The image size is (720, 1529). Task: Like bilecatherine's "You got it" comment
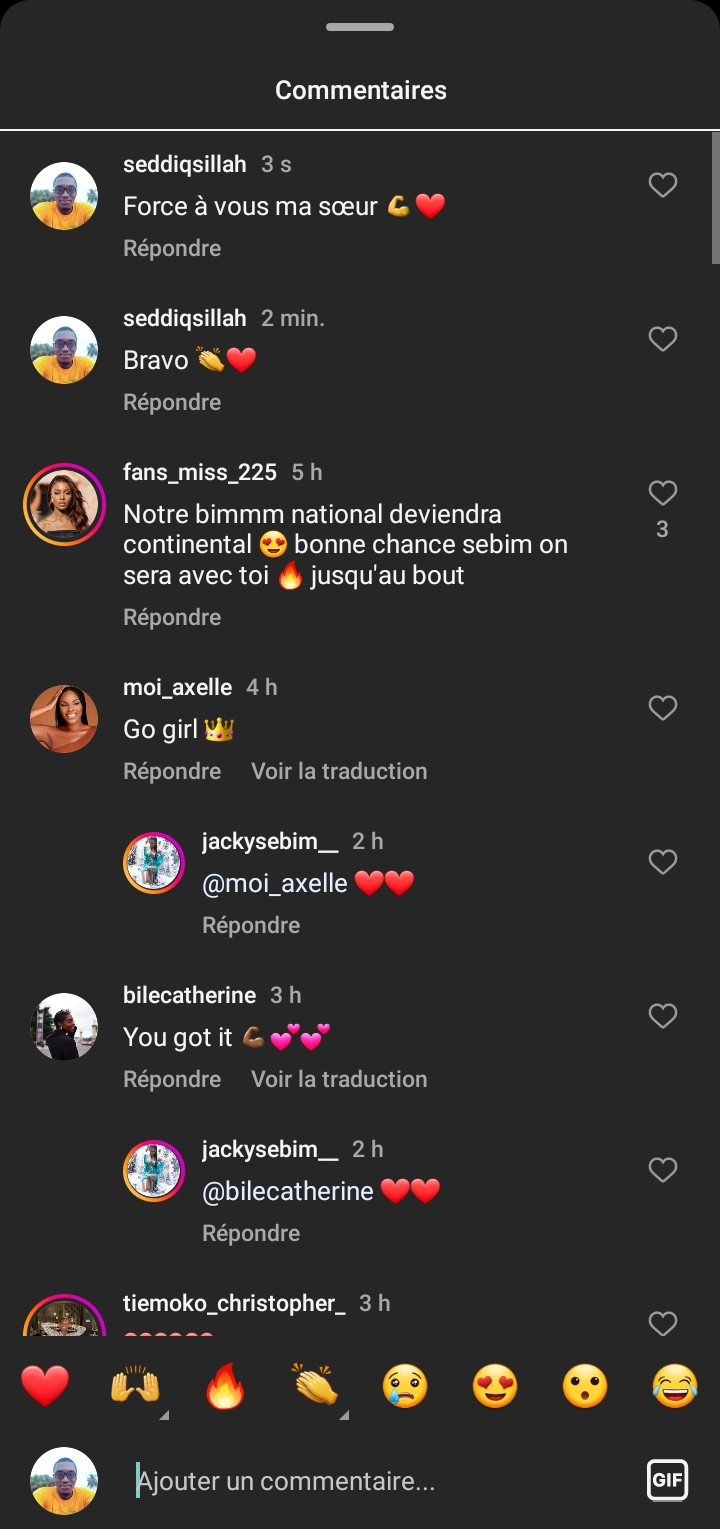(x=663, y=1016)
